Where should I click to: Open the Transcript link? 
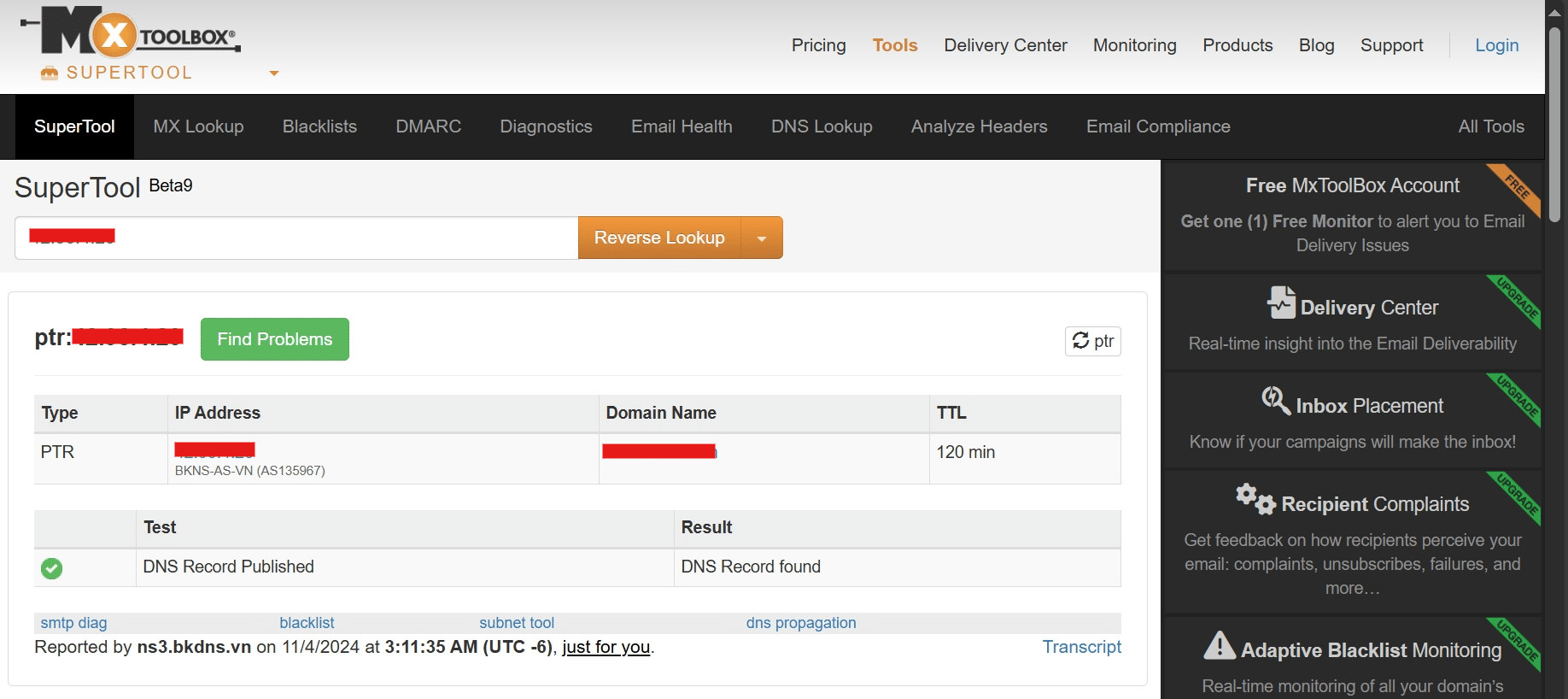(x=1081, y=647)
